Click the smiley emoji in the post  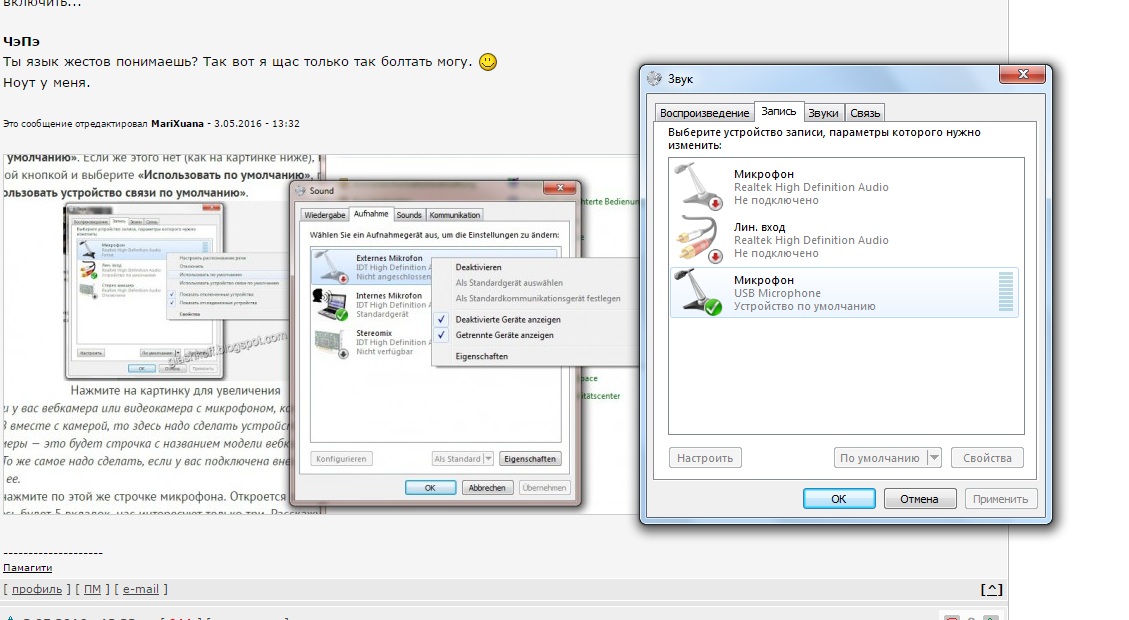pyautogui.click(x=488, y=62)
